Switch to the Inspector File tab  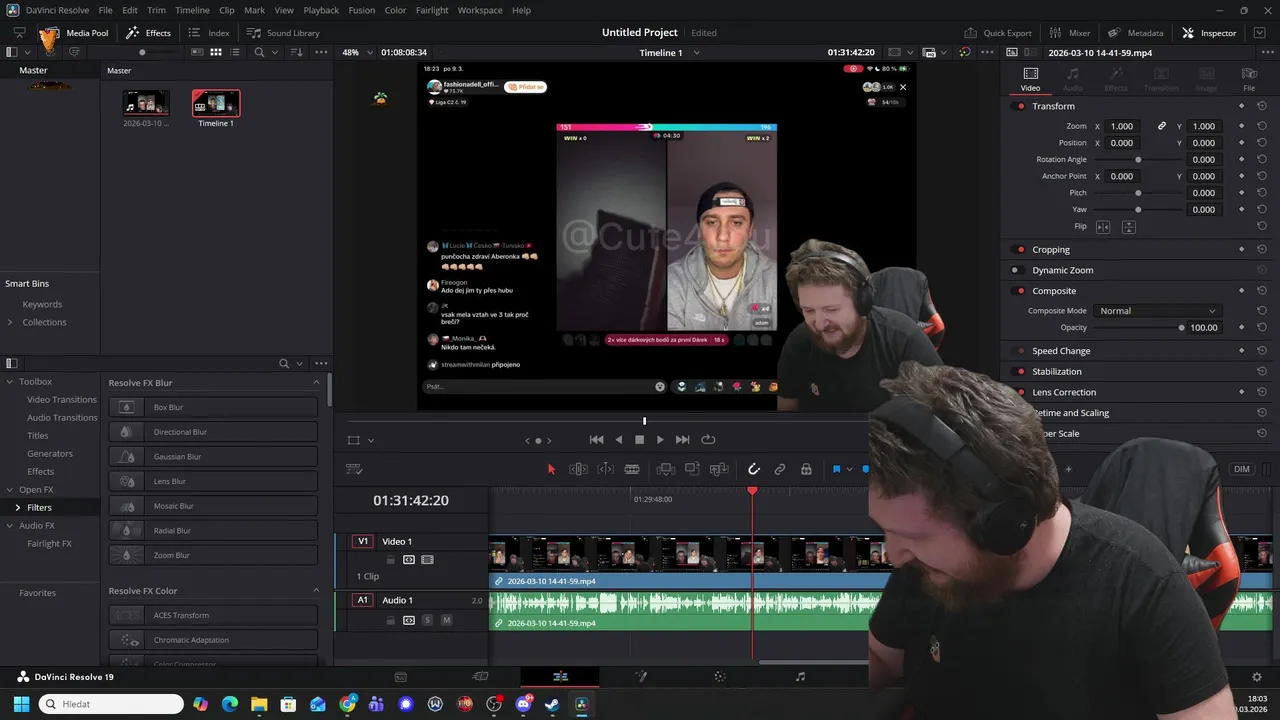click(x=1249, y=79)
